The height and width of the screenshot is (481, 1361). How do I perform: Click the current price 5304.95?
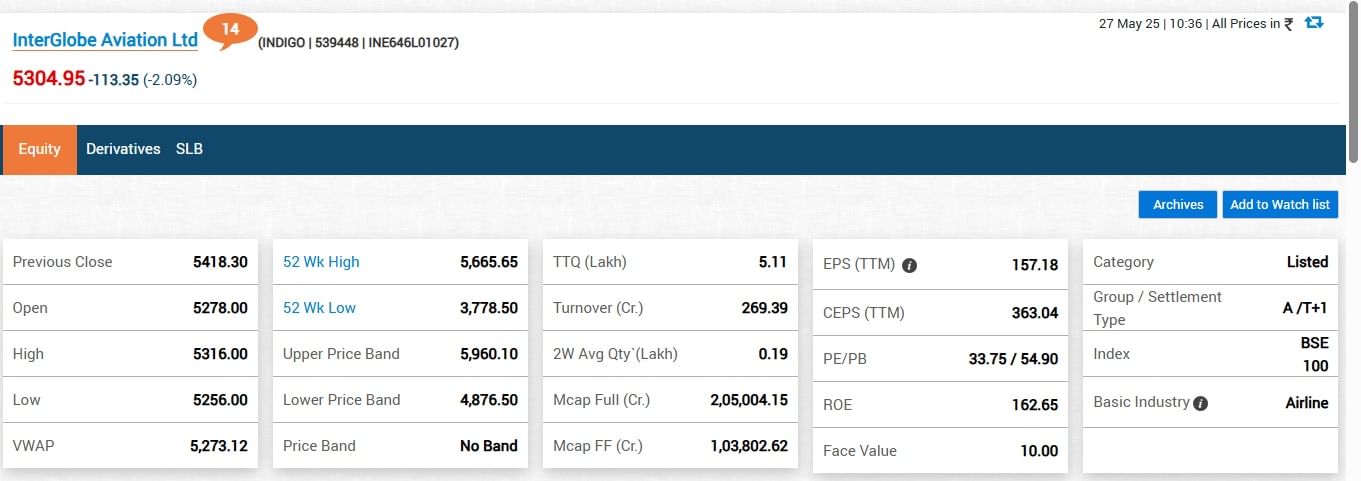coord(49,79)
